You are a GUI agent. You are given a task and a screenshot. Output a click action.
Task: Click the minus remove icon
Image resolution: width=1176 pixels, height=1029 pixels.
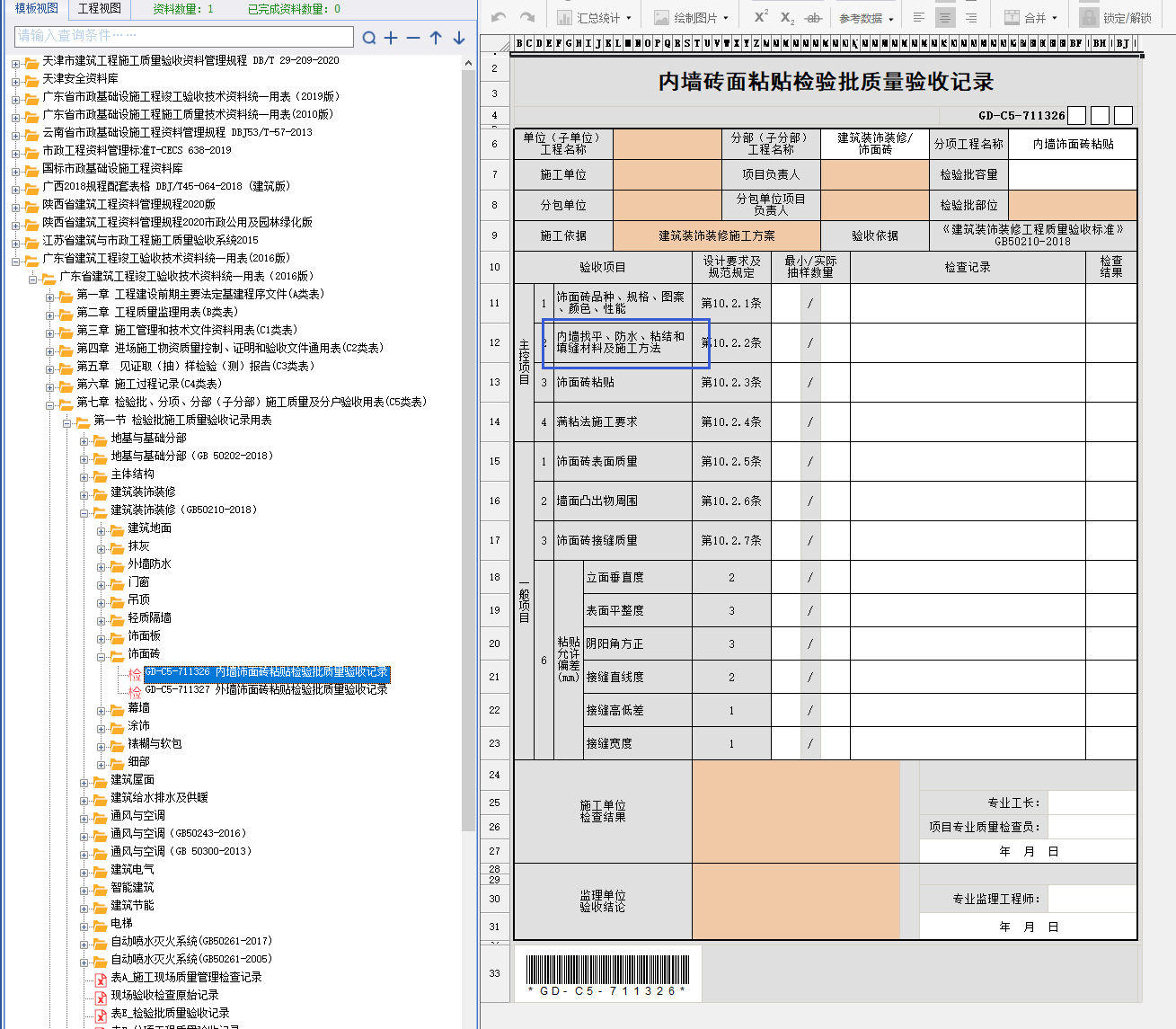pyautogui.click(x=413, y=38)
